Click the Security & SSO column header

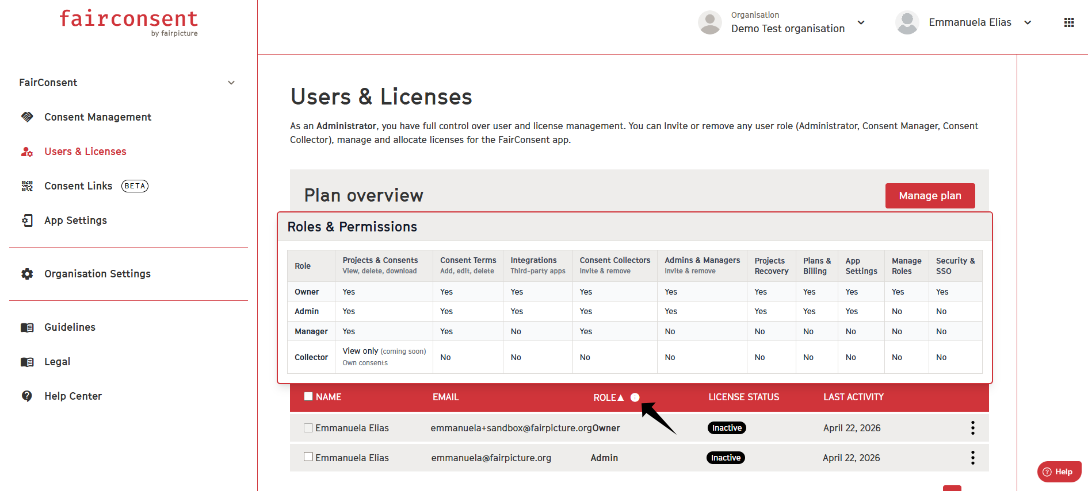pyautogui.click(x=955, y=266)
